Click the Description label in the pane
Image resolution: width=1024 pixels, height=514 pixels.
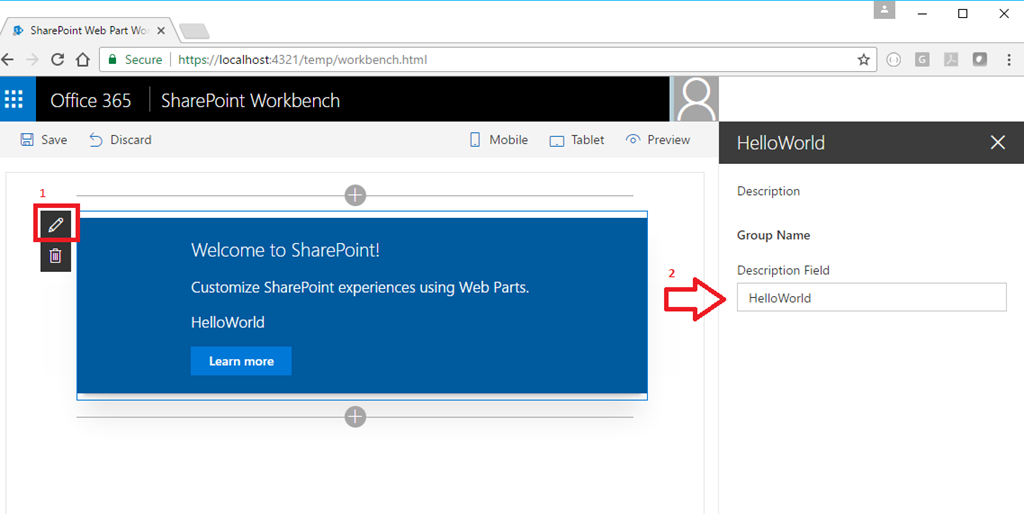(x=768, y=191)
